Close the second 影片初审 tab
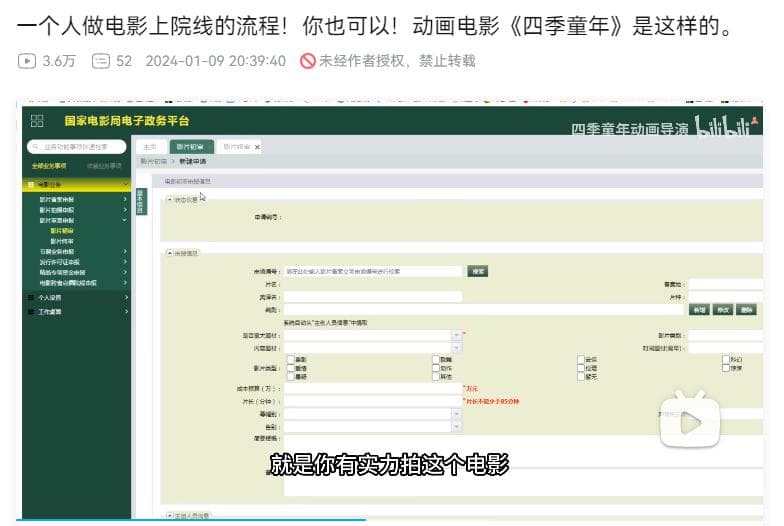The width and height of the screenshot is (784, 526). [257, 147]
